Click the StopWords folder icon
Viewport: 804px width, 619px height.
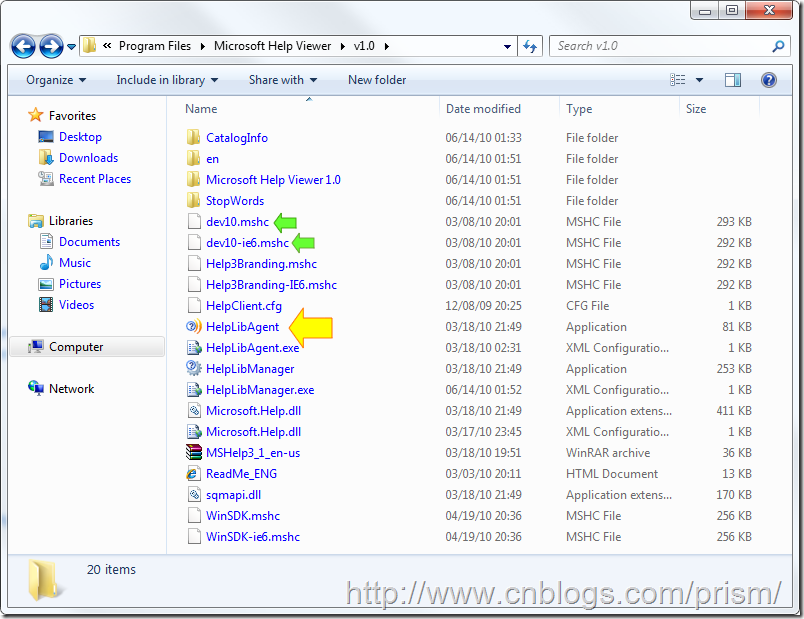193,200
